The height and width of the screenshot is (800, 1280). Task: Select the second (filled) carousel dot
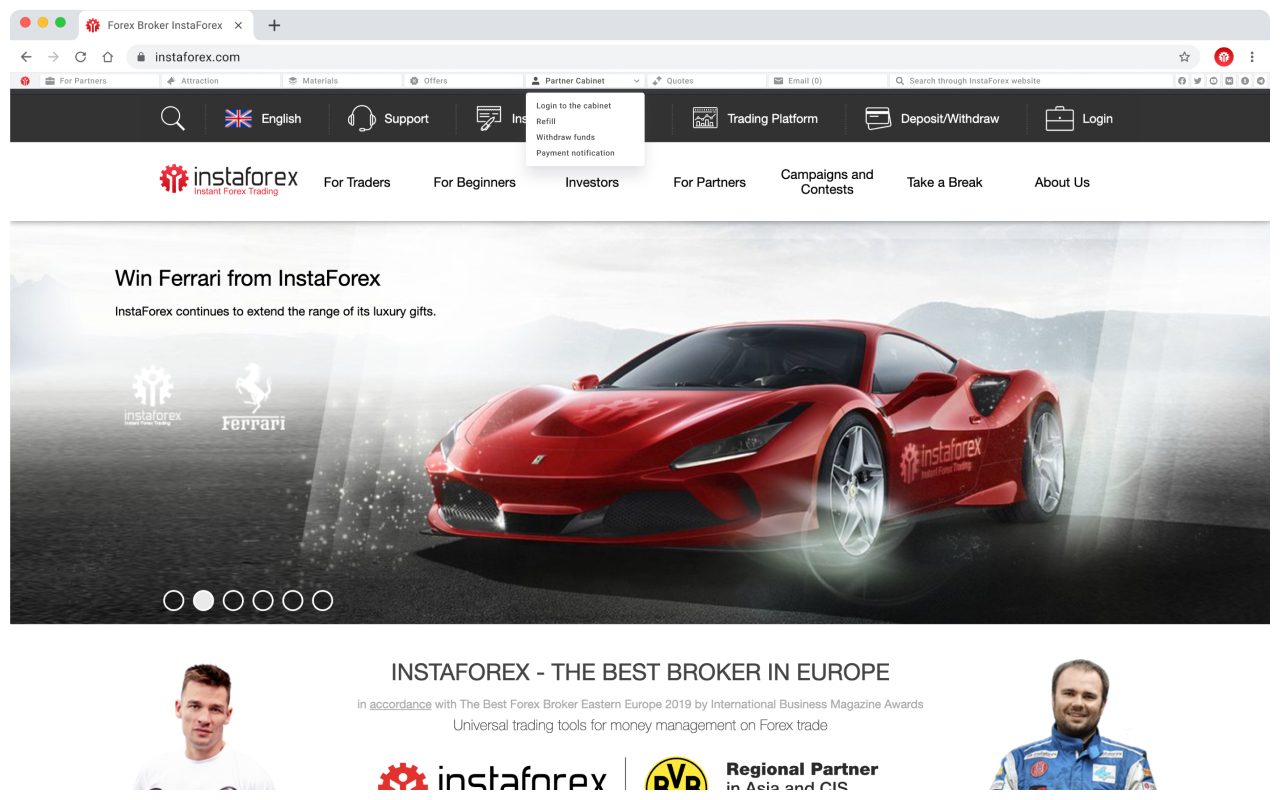[x=203, y=600]
